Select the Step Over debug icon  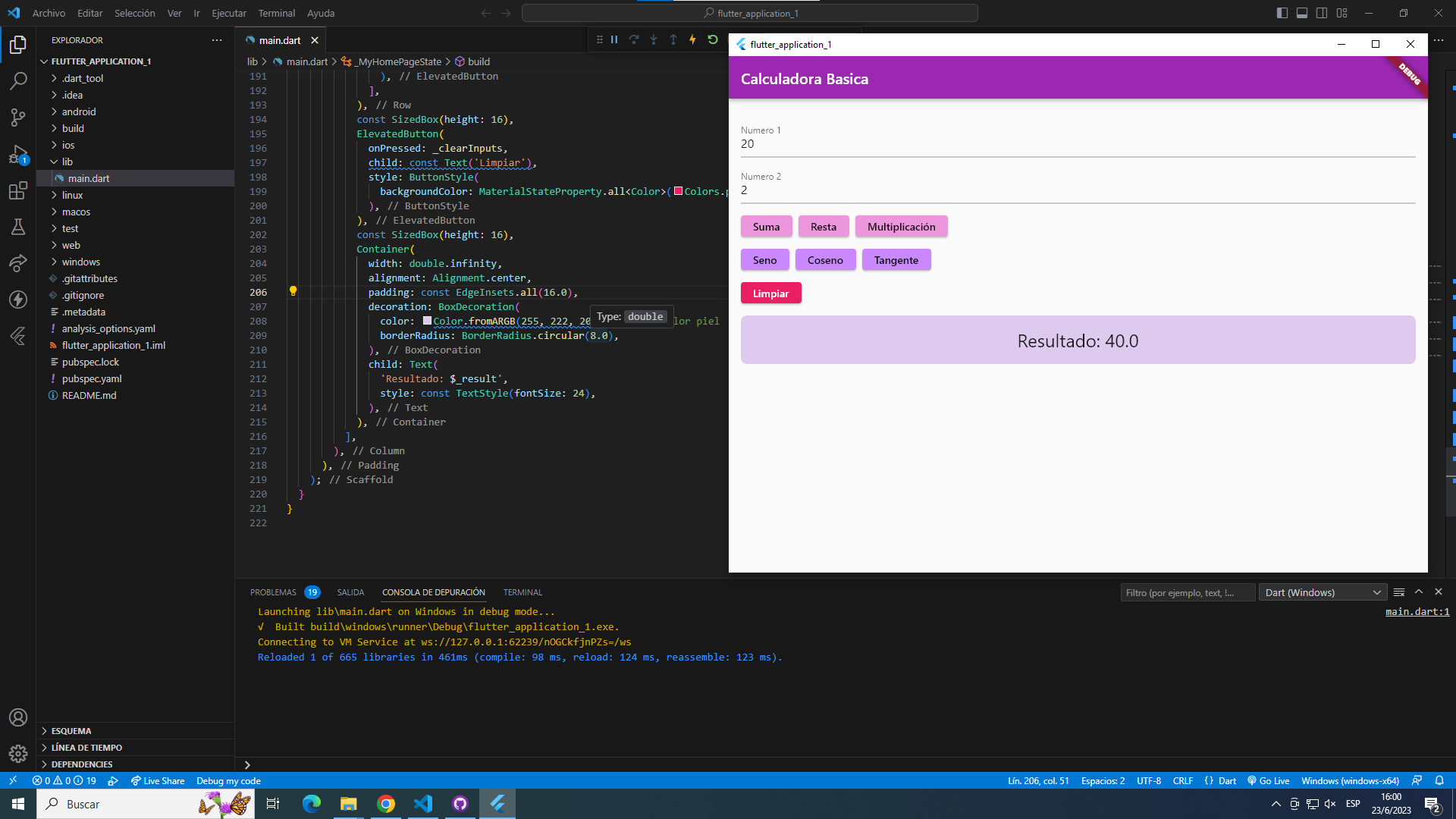[x=634, y=39]
